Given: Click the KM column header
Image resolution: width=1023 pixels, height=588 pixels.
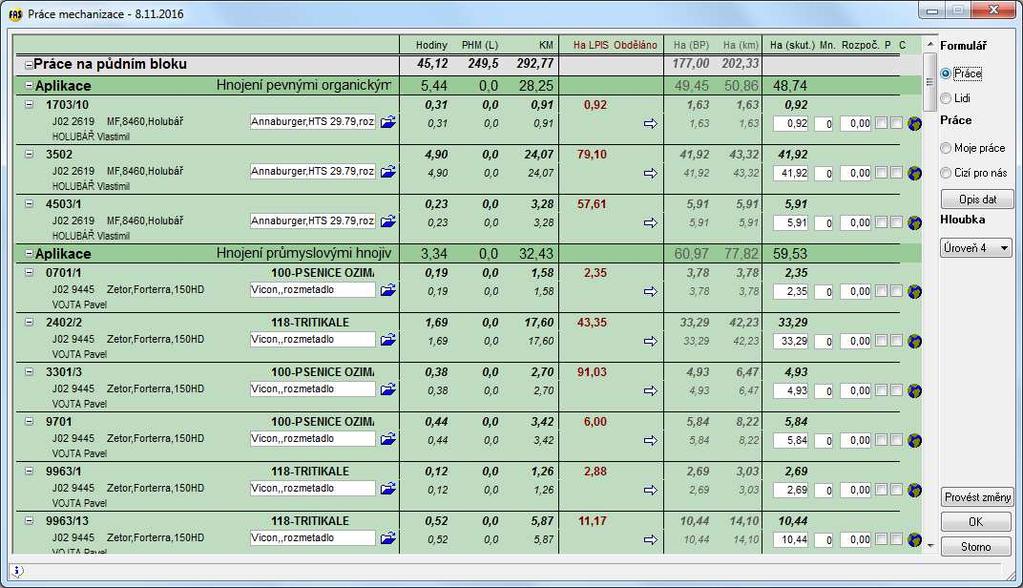Looking at the screenshot, I should pyautogui.click(x=545, y=45).
